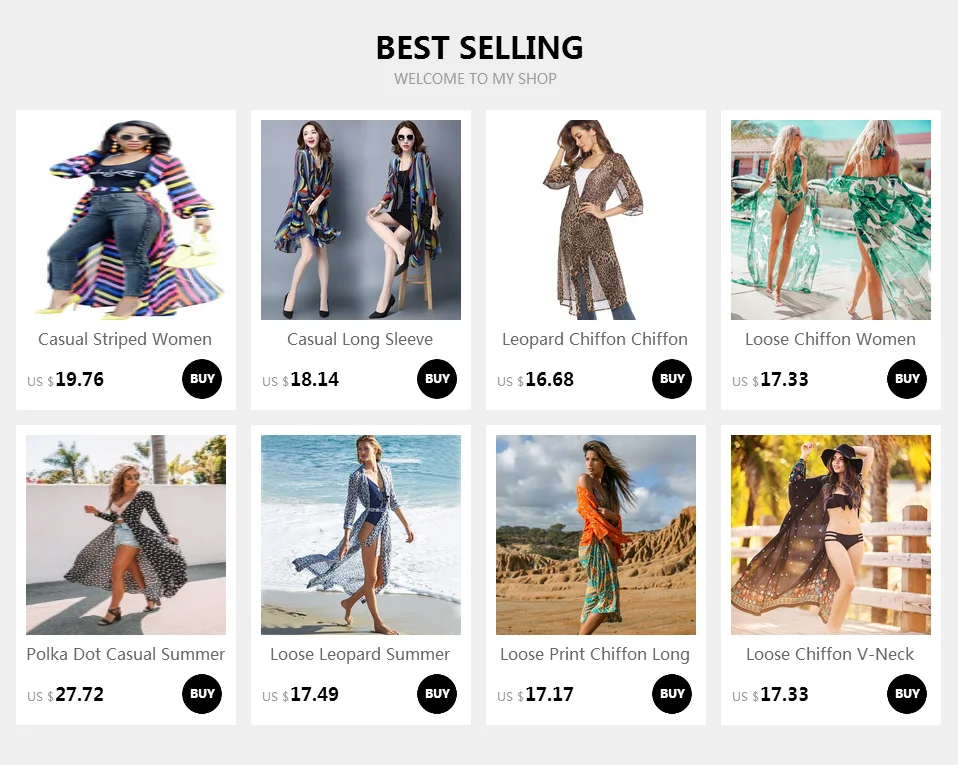Viewport: 958px width, 765px height.
Task: Open the rainbow striped cardigan photo
Action: coord(126,220)
